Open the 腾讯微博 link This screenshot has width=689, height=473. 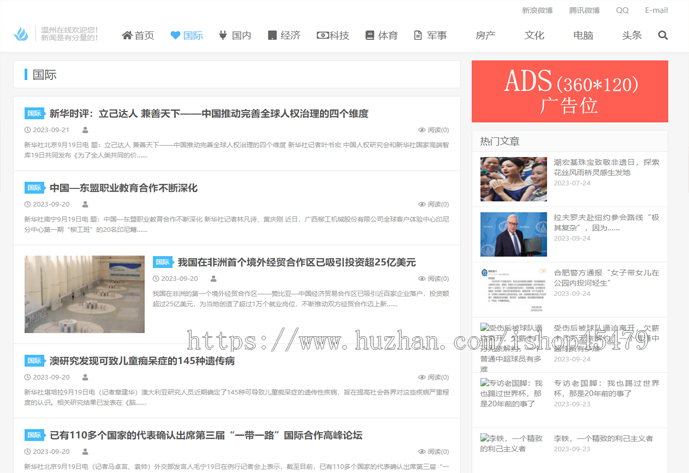[584, 10]
